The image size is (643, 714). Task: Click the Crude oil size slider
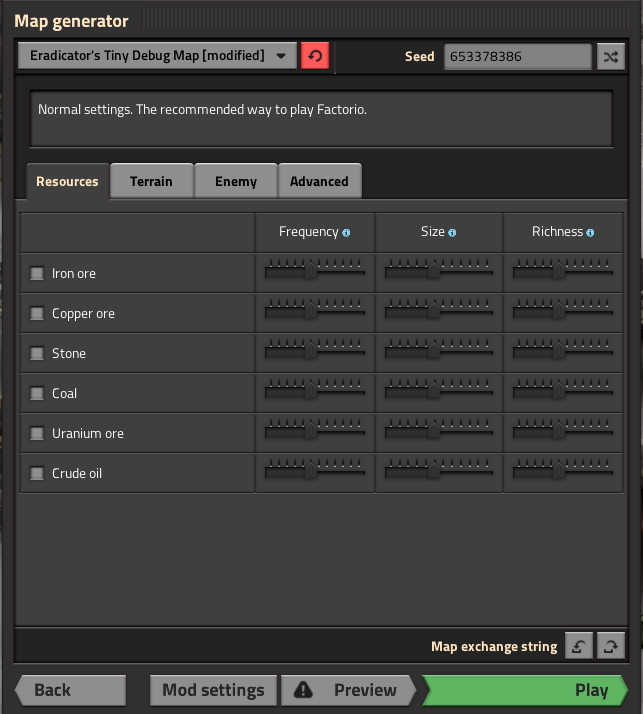pos(439,469)
